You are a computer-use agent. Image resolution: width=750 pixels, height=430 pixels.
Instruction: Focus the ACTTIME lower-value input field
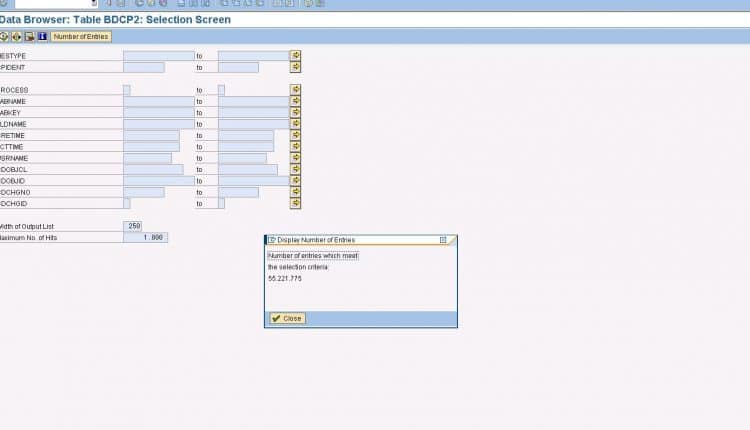(152, 147)
